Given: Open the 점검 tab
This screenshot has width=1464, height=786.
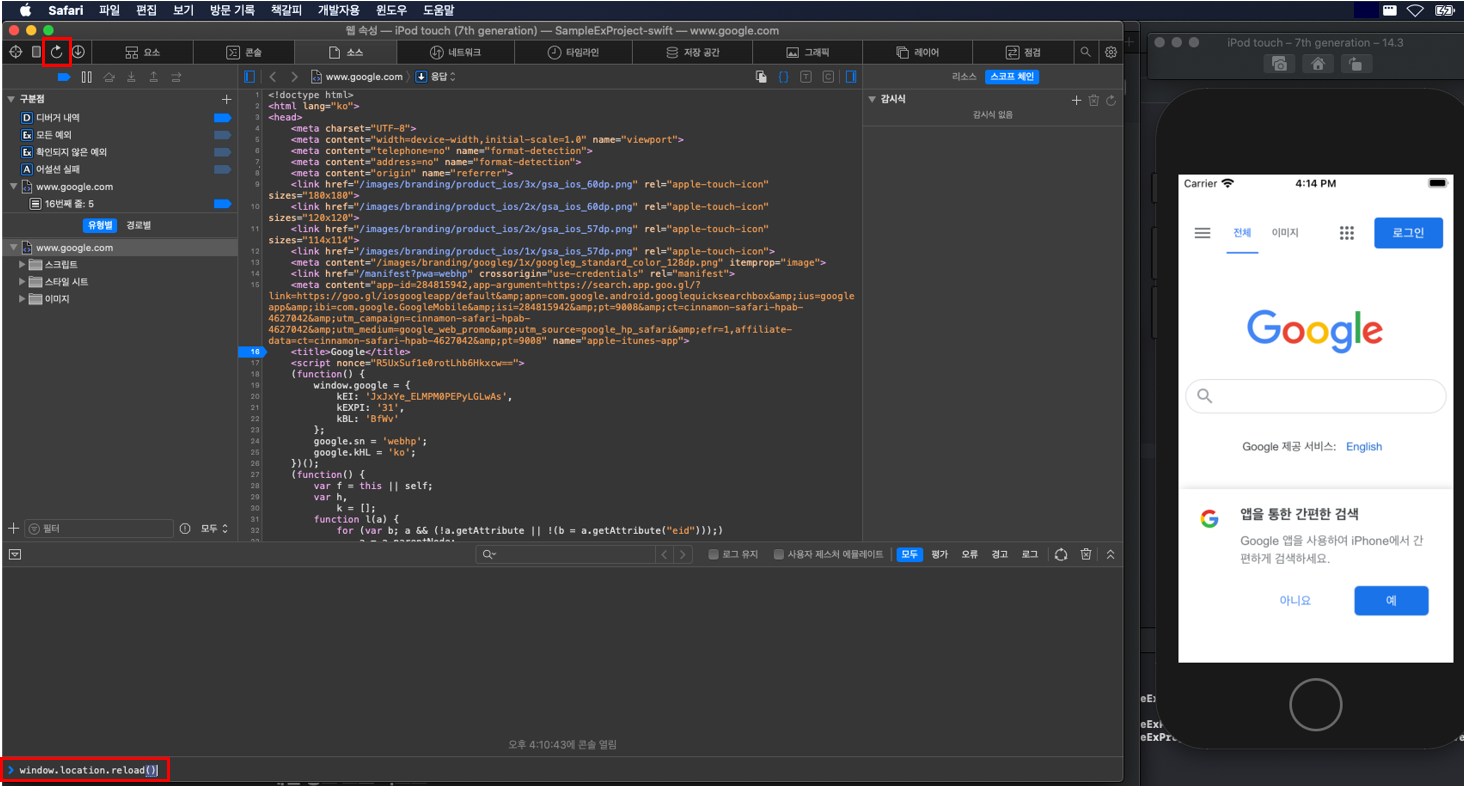Looking at the screenshot, I should [x=1023, y=52].
